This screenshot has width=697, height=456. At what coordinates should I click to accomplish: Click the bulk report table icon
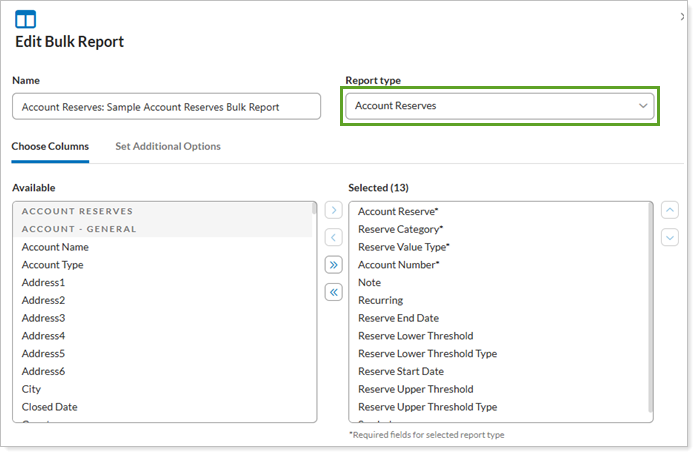coord(25,19)
